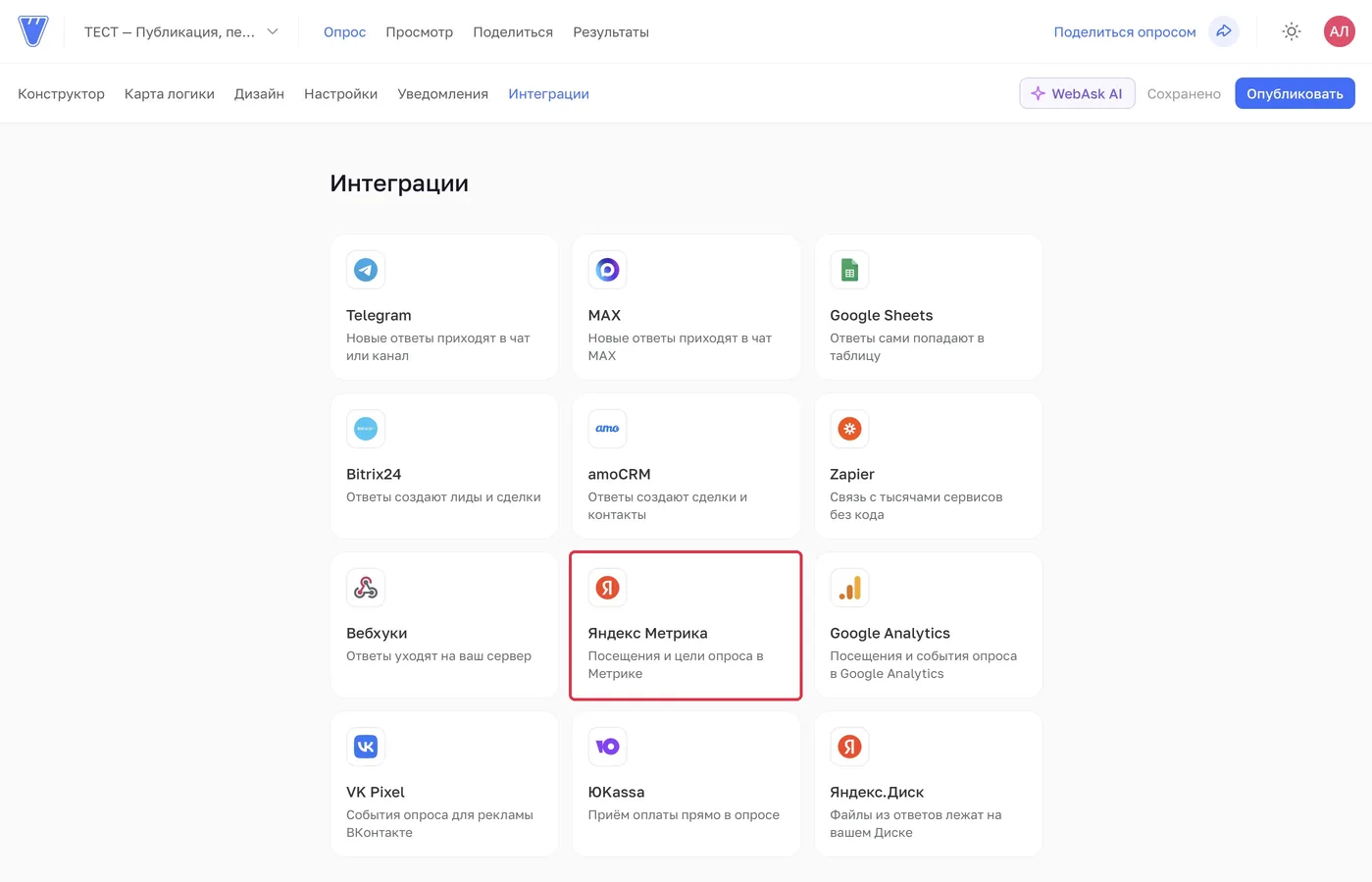Open the Яндекс Метрика icon

pyautogui.click(x=607, y=588)
